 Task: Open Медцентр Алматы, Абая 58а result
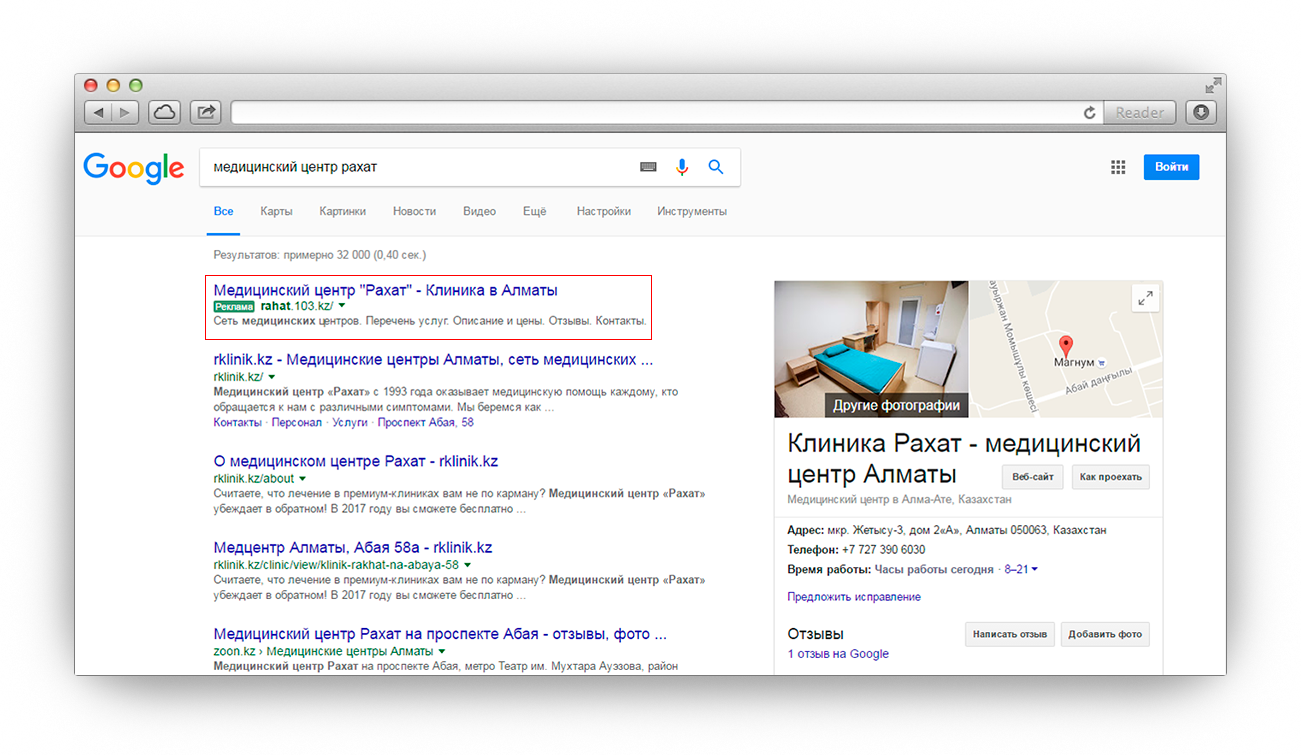point(353,547)
